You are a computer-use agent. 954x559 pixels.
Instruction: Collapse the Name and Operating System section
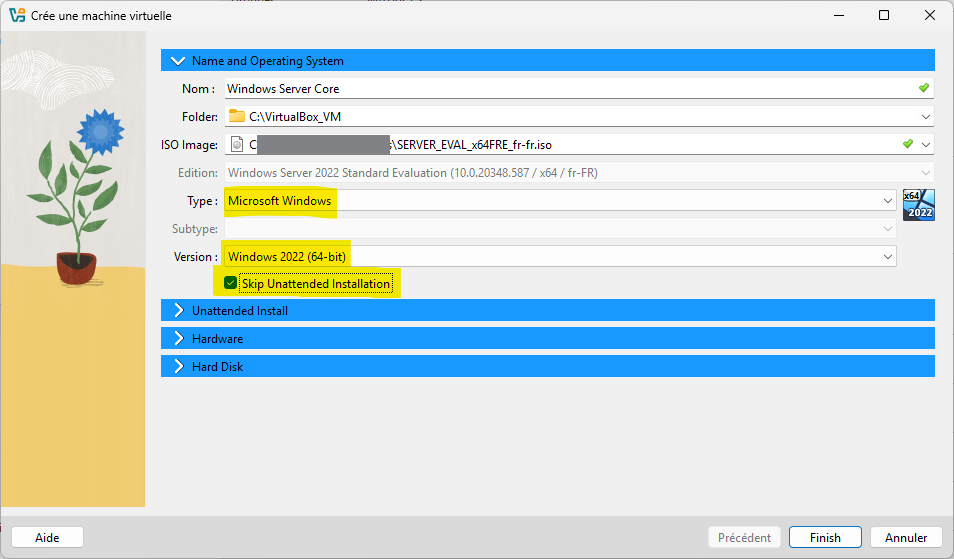[548, 60]
